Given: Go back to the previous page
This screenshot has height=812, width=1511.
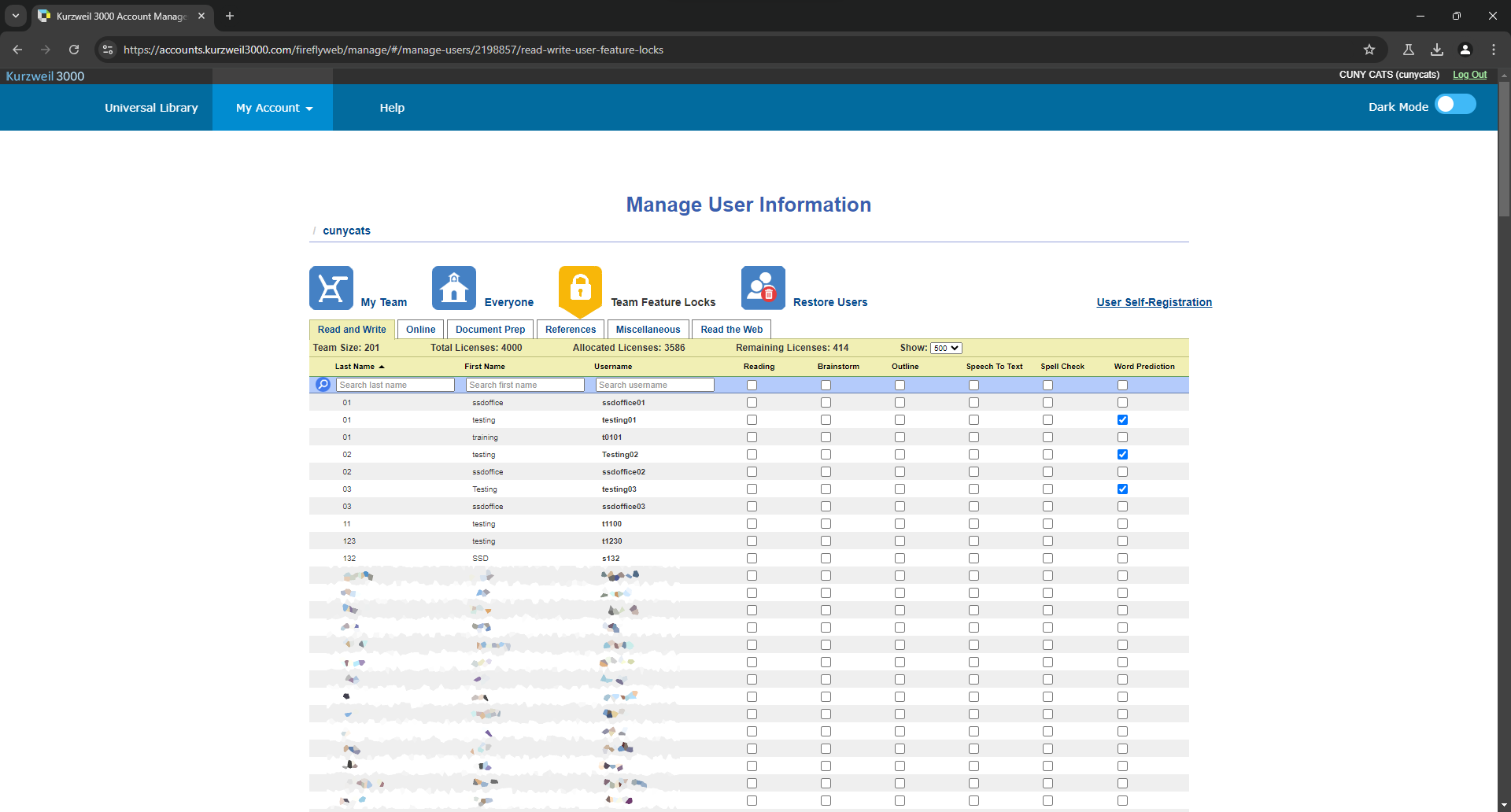Looking at the screenshot, I should tap(17, 50).
